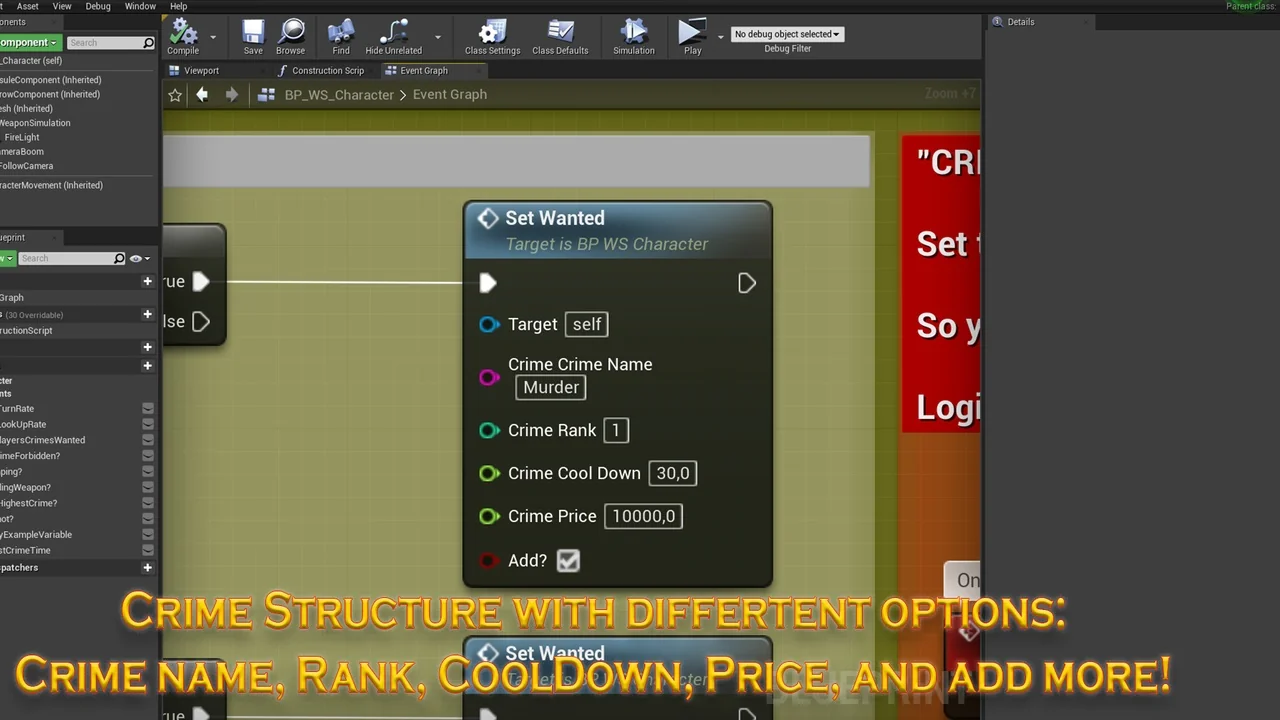Click the favorite star near the breadcrumb
The width and height of the screenshot is (1280, 720).
point(175,94)
